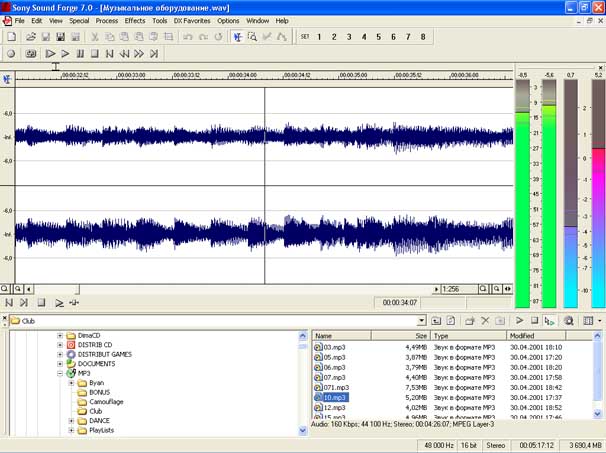Click the Record button in transport bar
The image size is (606, 453).
click(11, 54)
